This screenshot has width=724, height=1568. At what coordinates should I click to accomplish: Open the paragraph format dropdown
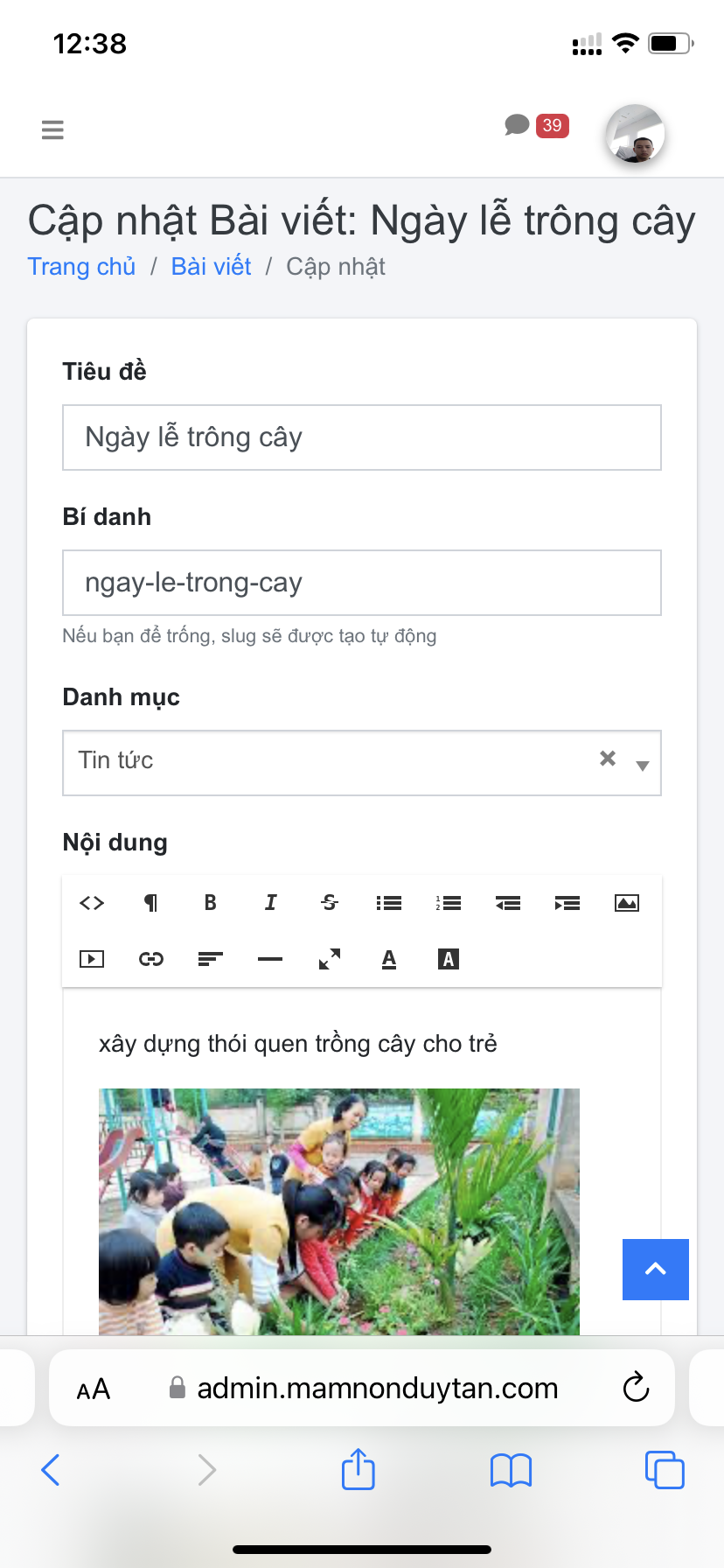click(151, 903)
